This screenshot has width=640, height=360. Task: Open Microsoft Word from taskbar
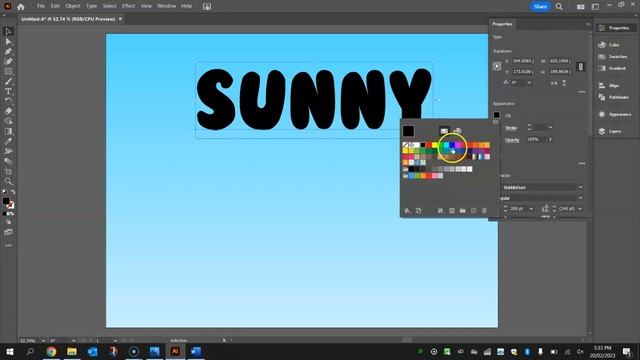click(196, 351)
